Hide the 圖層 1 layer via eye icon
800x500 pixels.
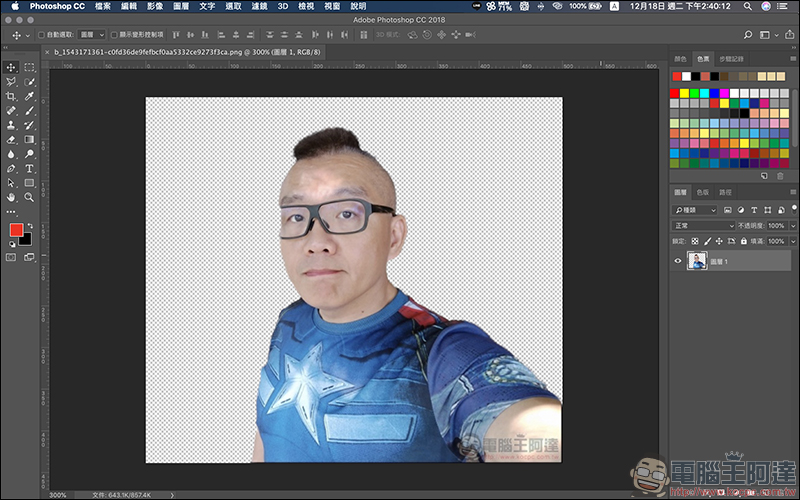coord(678,261)
